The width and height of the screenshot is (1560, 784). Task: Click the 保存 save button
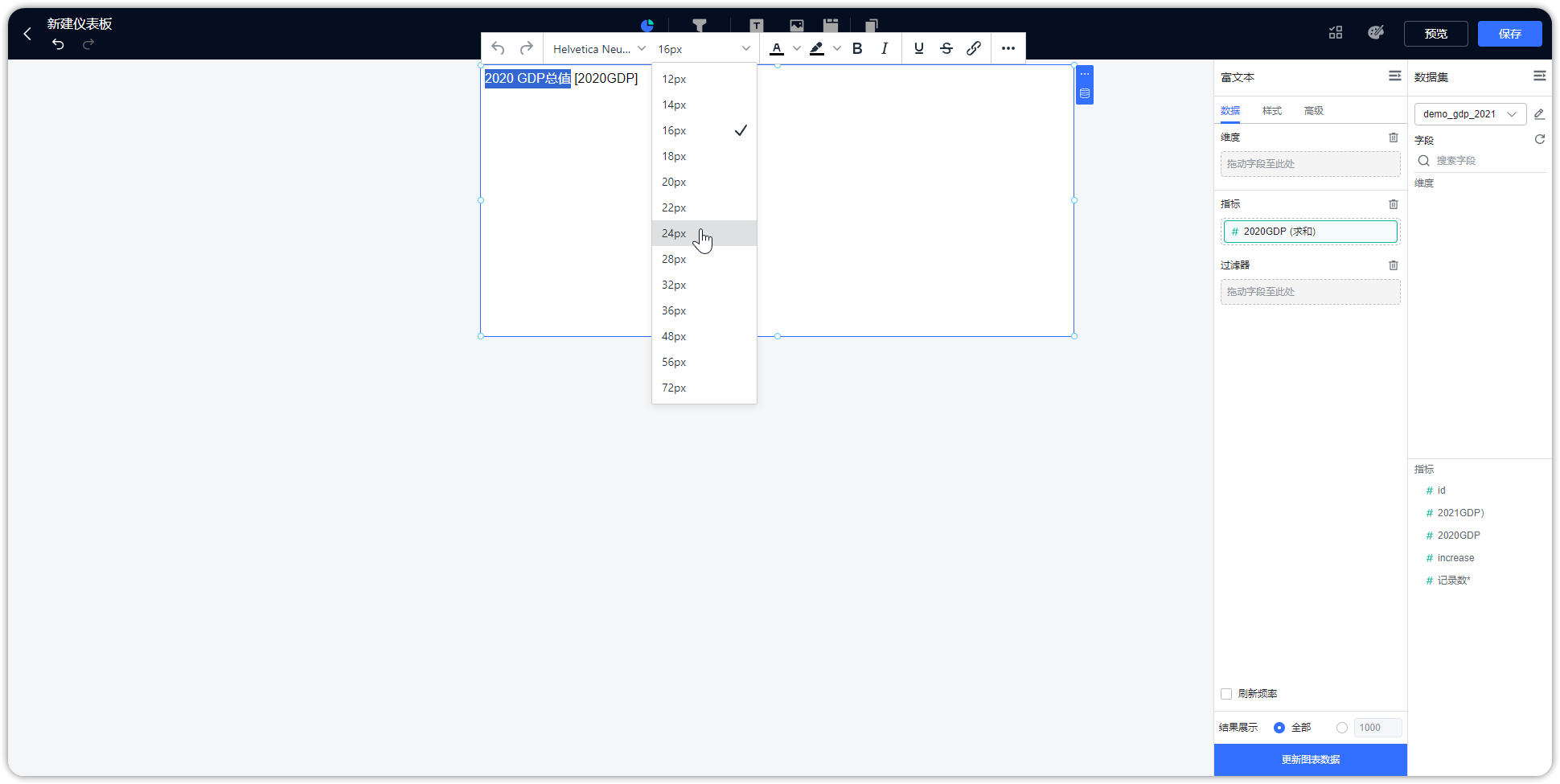(1510, 34)
